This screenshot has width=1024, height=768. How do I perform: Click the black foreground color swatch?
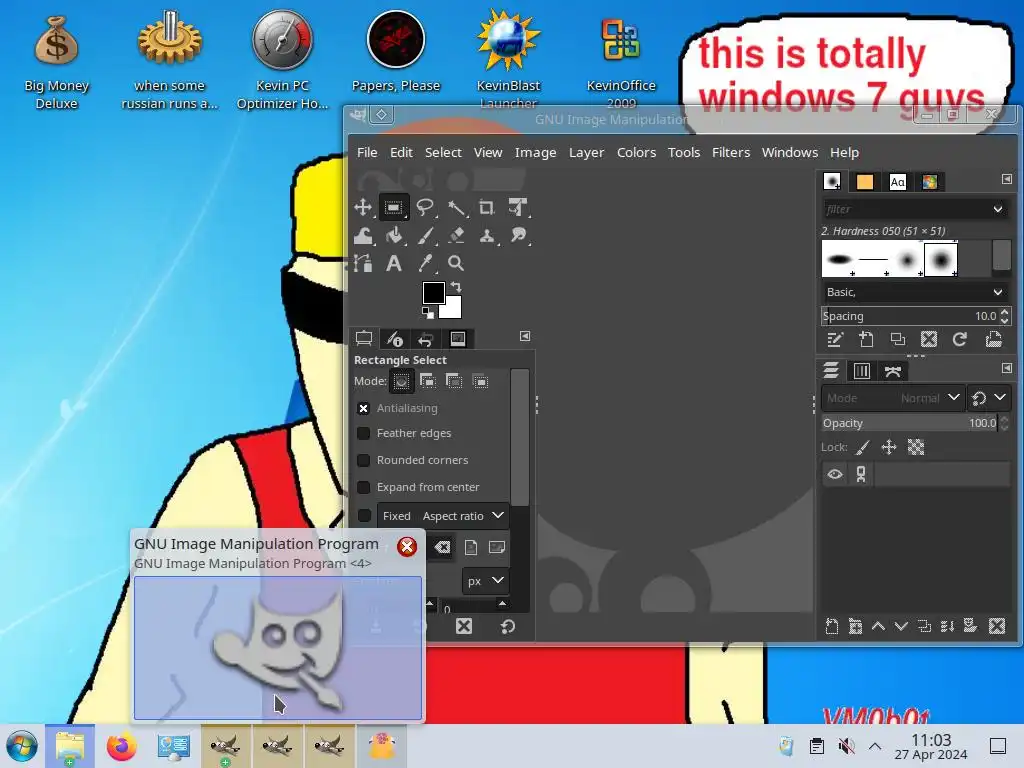point(433,293)
